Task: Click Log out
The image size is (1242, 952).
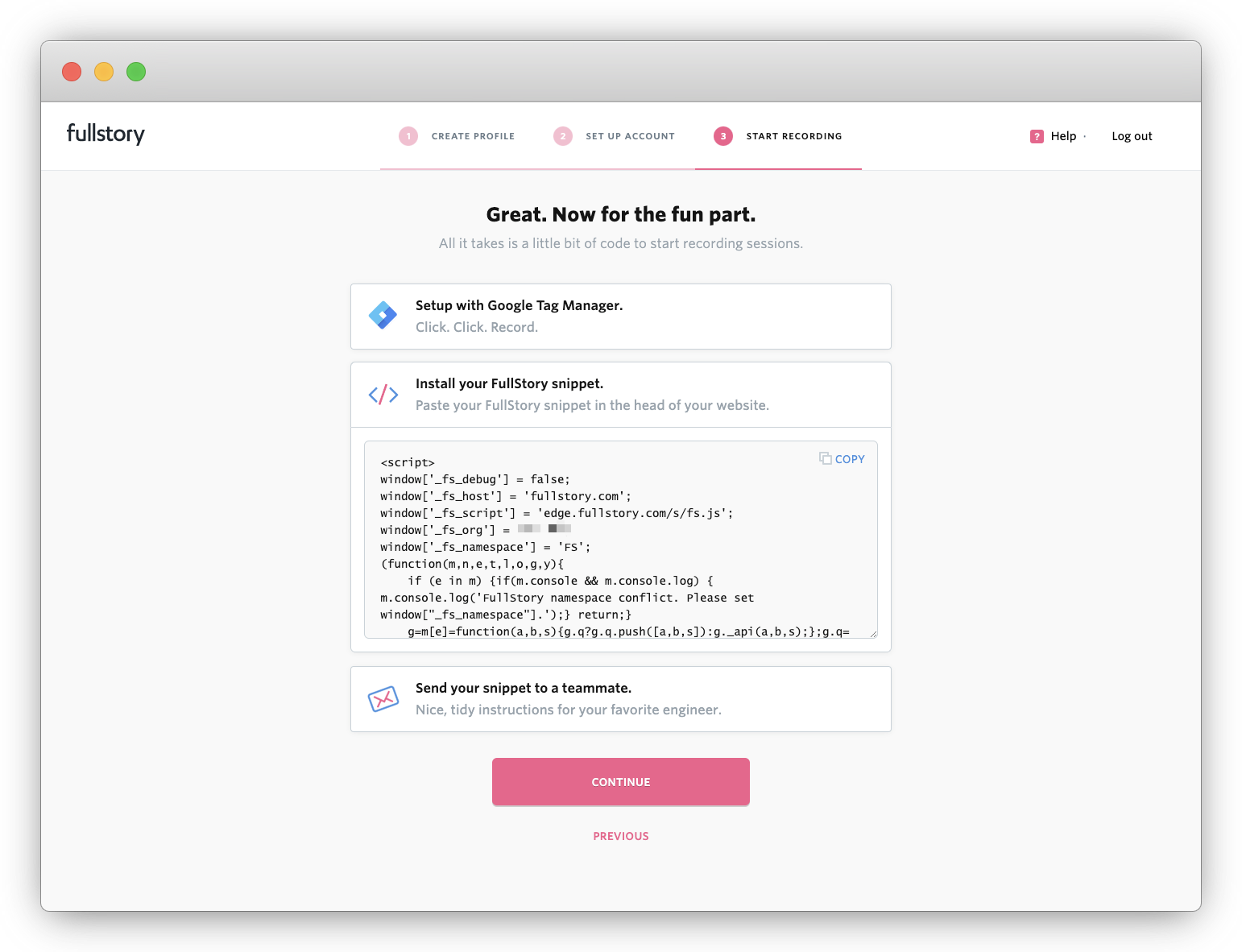Action: (1132, 136)
